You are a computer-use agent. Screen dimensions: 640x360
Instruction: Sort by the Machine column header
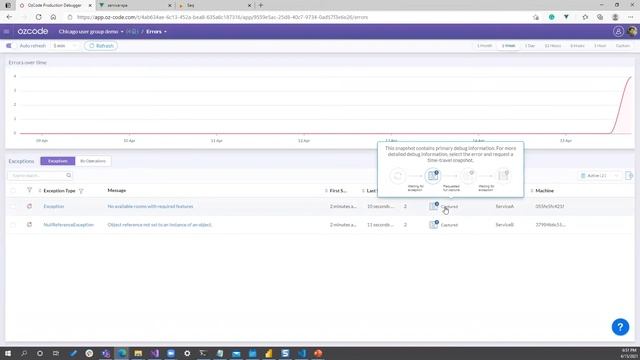544,191
